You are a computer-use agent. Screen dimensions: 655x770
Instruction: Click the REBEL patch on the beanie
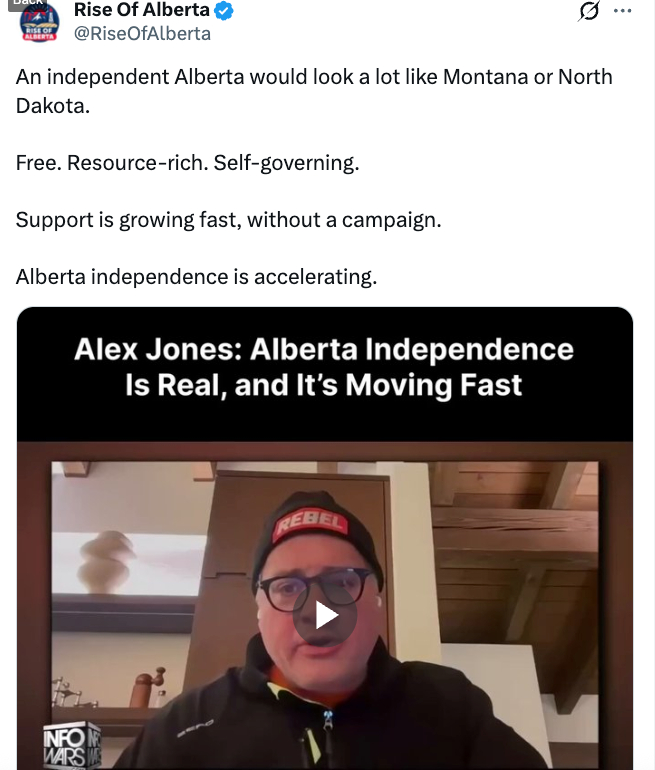tap(311, 523)
